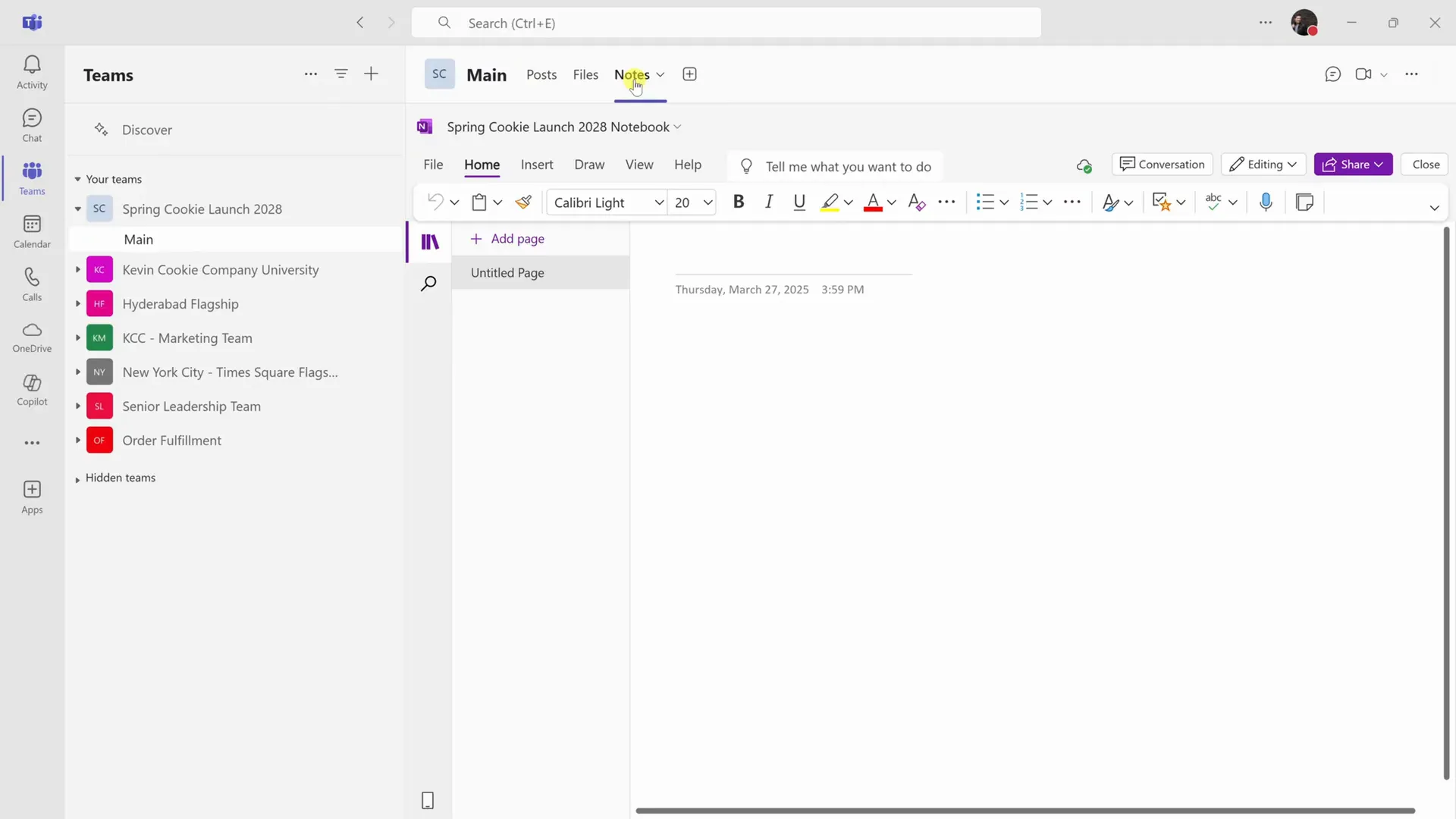Toggle Bold formatting
Viewport: 1456px width, 819px height.
pyautogui.click(x=738, y=202)
